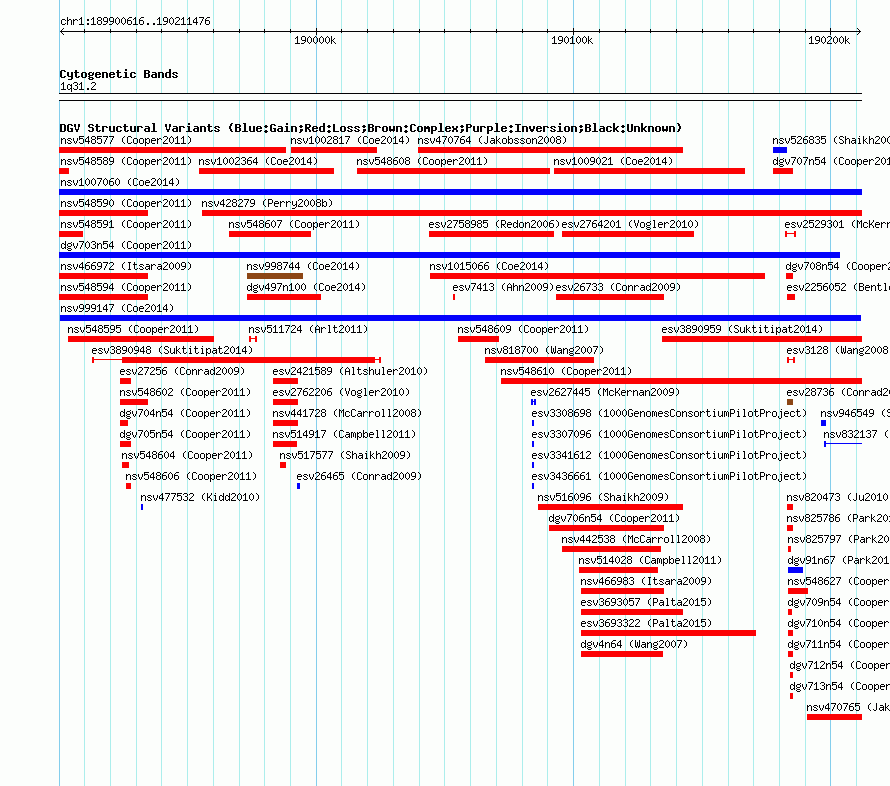Click the blue gain bar under dgv91n67
Screen dimensions: 890x786
795,570
